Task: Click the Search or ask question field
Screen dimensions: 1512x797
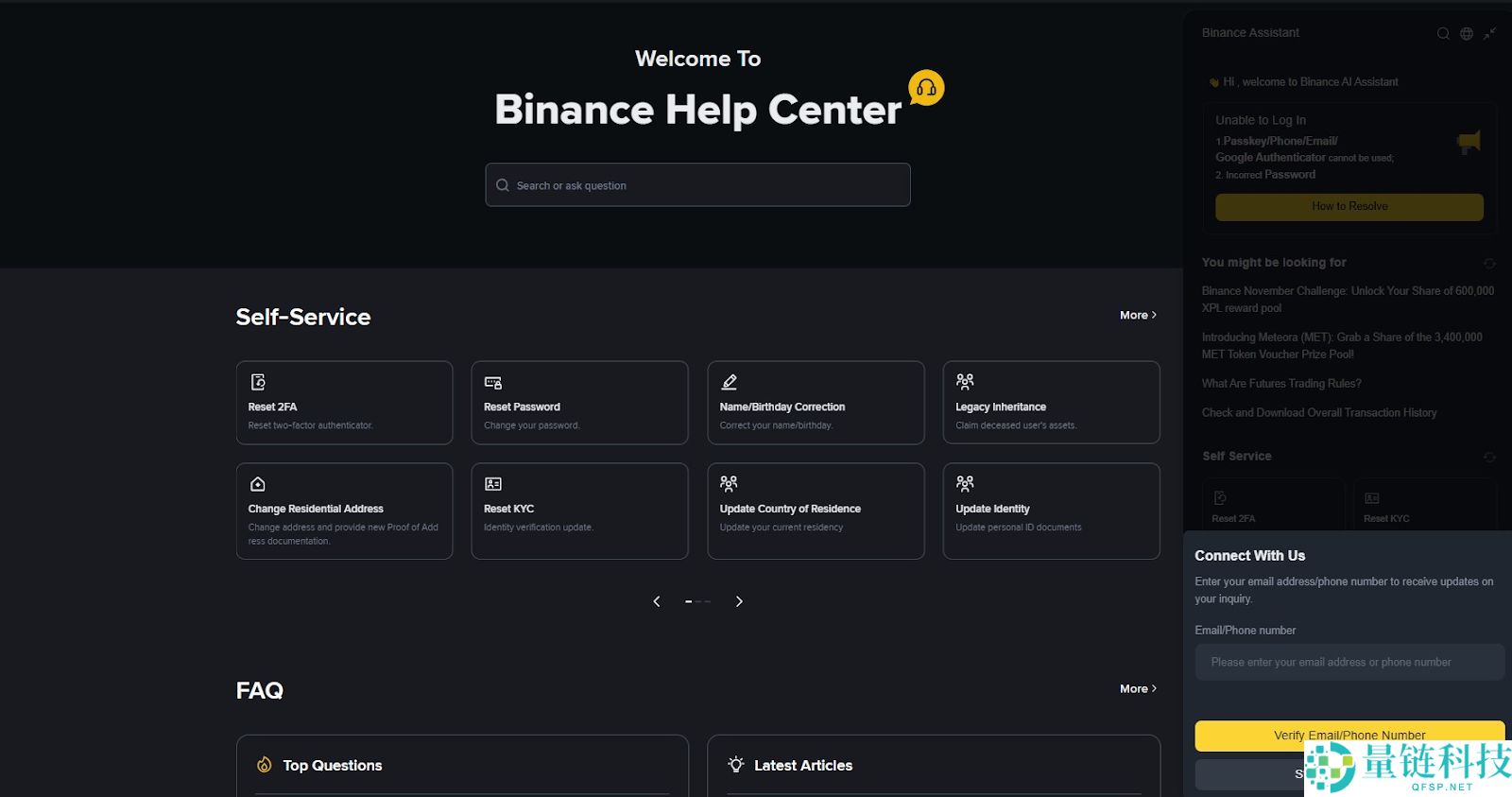Action: coord(697,184)
